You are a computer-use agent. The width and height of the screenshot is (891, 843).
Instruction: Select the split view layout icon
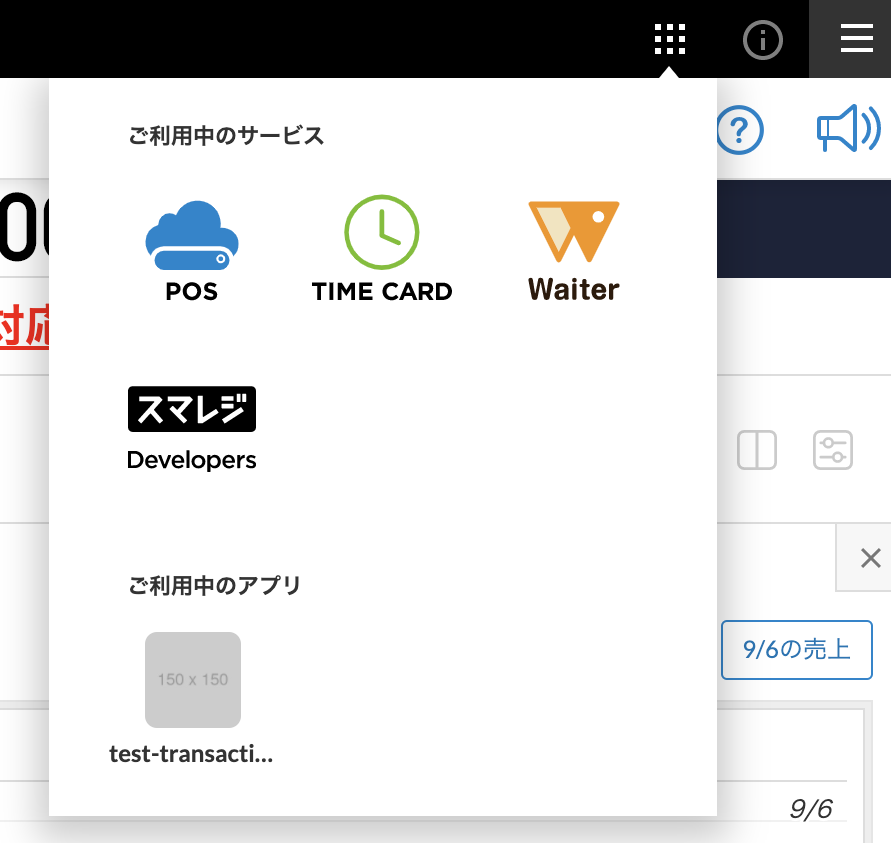(757, 450)
